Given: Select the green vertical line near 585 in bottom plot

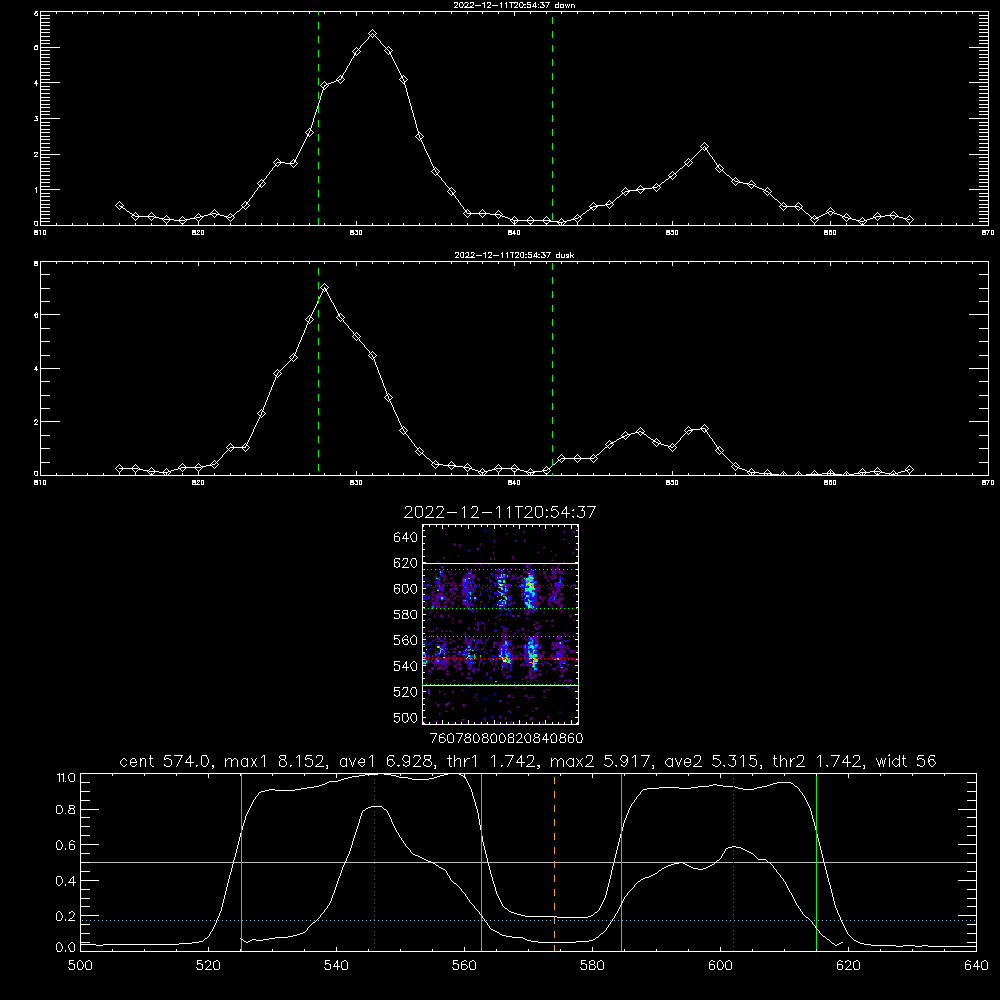Looking at the screenshot, I should pyautogui.click(x=621, y=862).
